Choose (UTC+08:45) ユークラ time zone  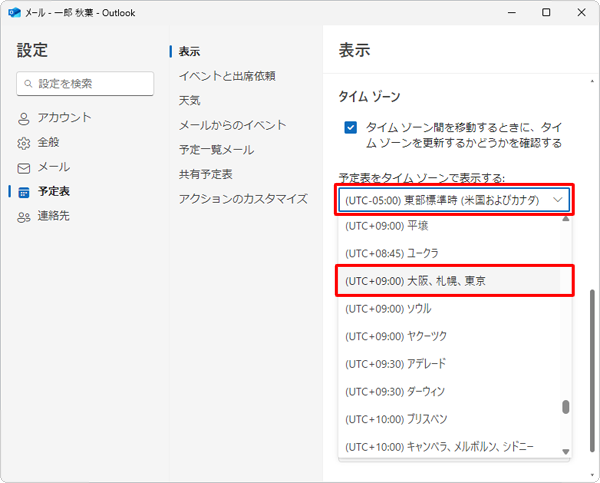[449, 253]
